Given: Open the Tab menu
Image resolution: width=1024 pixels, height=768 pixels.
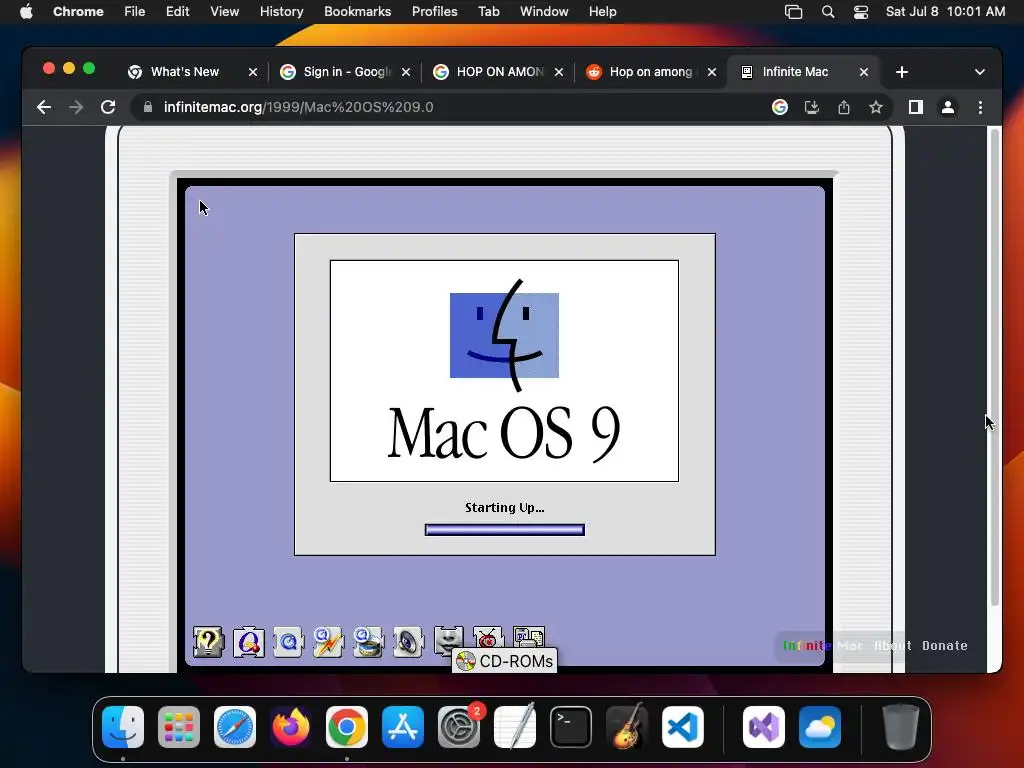Looking at the screenshot, I should (x=488, y=12).
